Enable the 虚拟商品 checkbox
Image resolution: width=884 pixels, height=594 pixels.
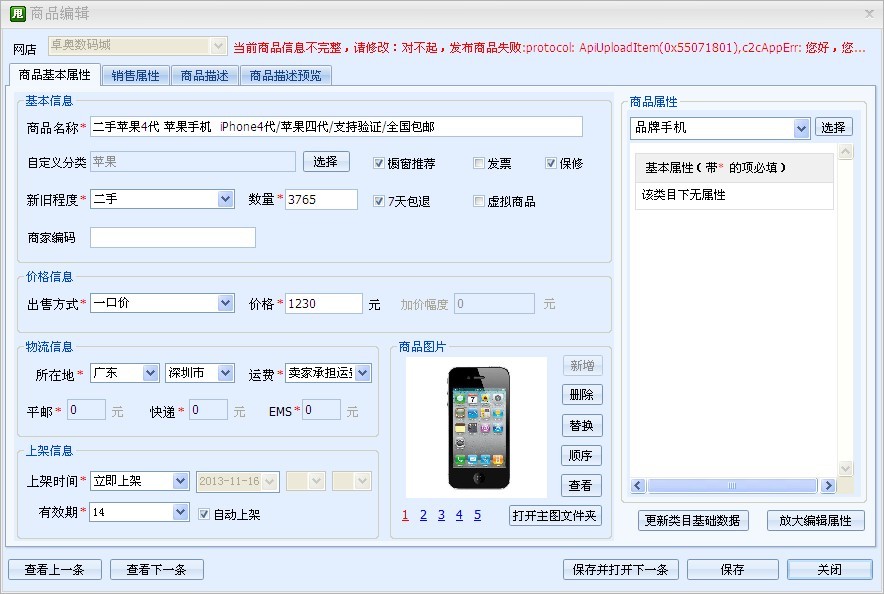tap(479, 201)
